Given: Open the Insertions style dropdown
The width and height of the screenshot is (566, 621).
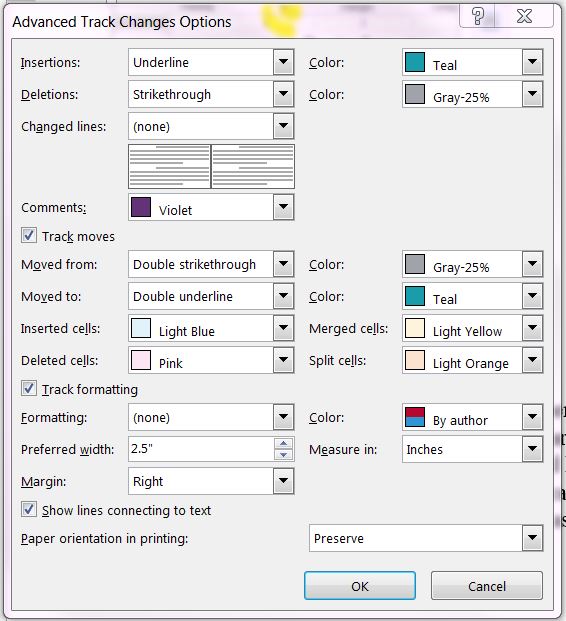Looking at the screenshot, I should point(283,62).
